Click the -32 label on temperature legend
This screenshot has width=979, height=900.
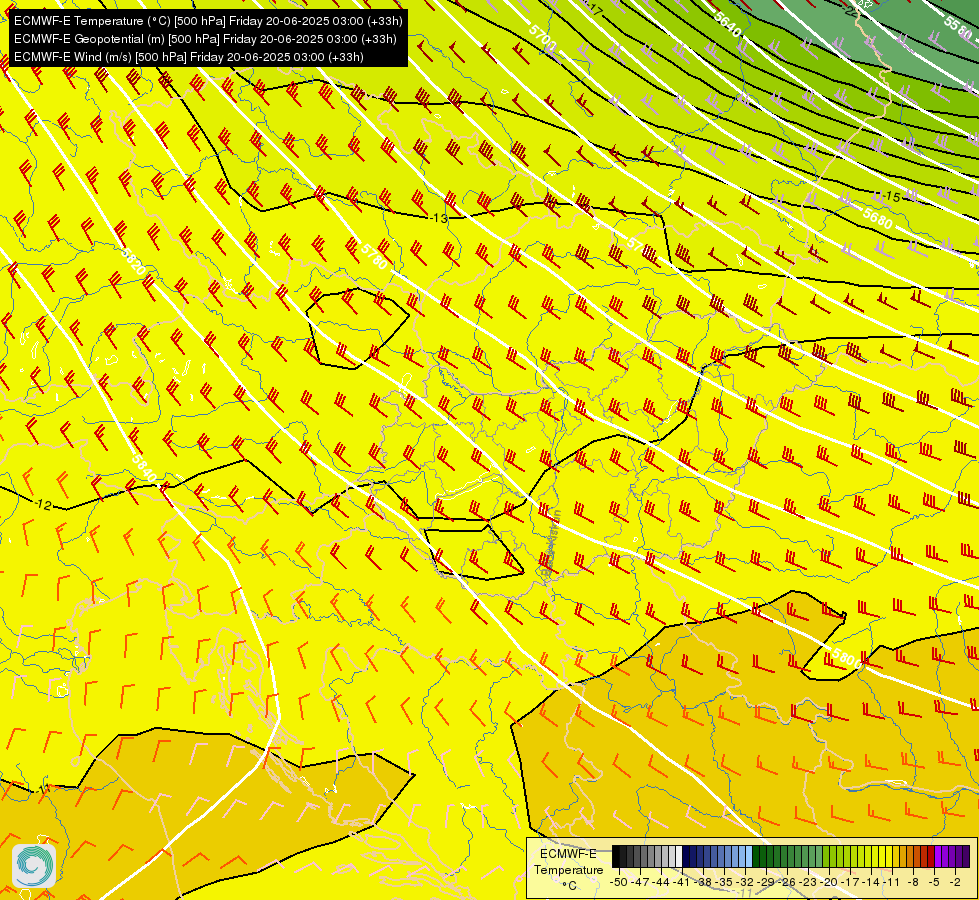(x=747, y=882)
